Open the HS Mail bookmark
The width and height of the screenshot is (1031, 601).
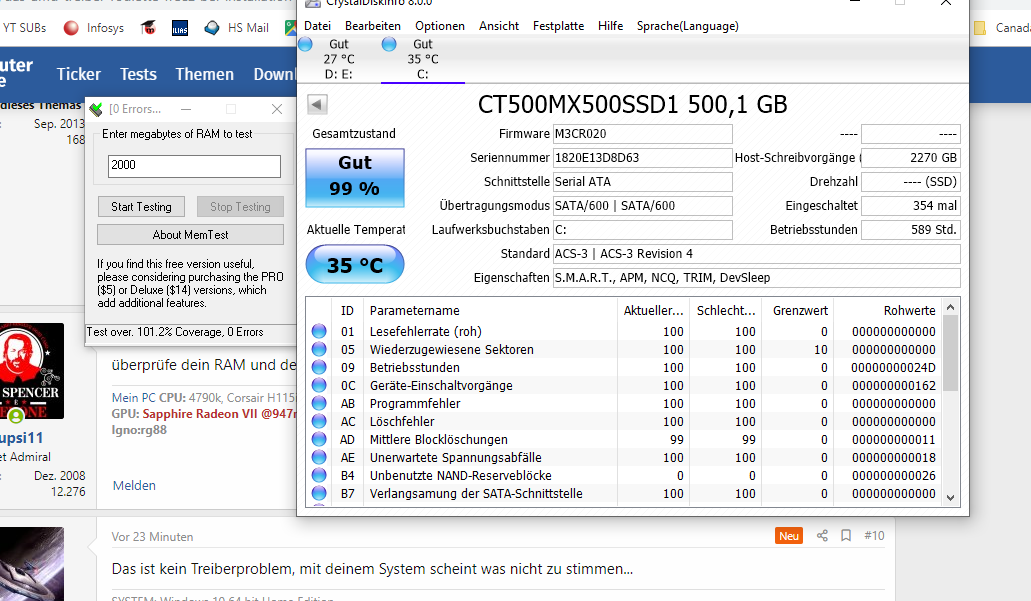pyautogui.click(x=237, y=28)
